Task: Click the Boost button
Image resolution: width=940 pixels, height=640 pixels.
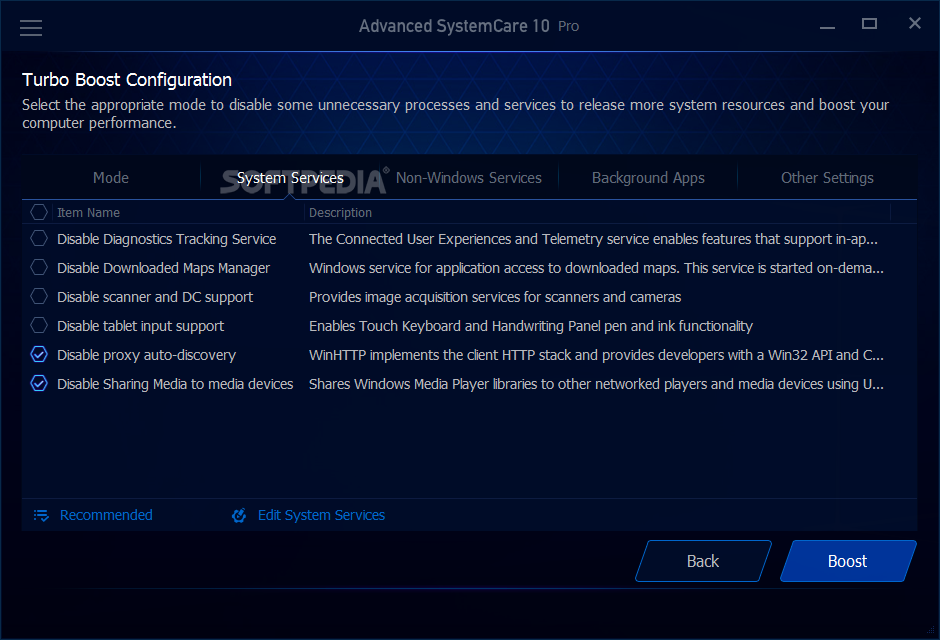Action: coord(848,561)
